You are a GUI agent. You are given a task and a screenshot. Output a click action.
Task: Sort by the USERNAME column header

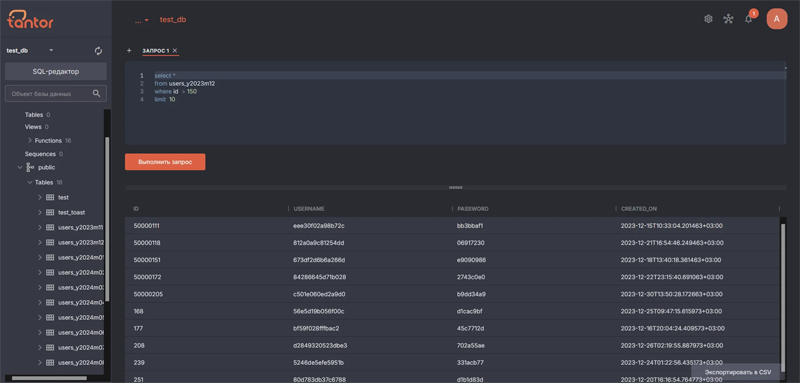tap(309, 209)
